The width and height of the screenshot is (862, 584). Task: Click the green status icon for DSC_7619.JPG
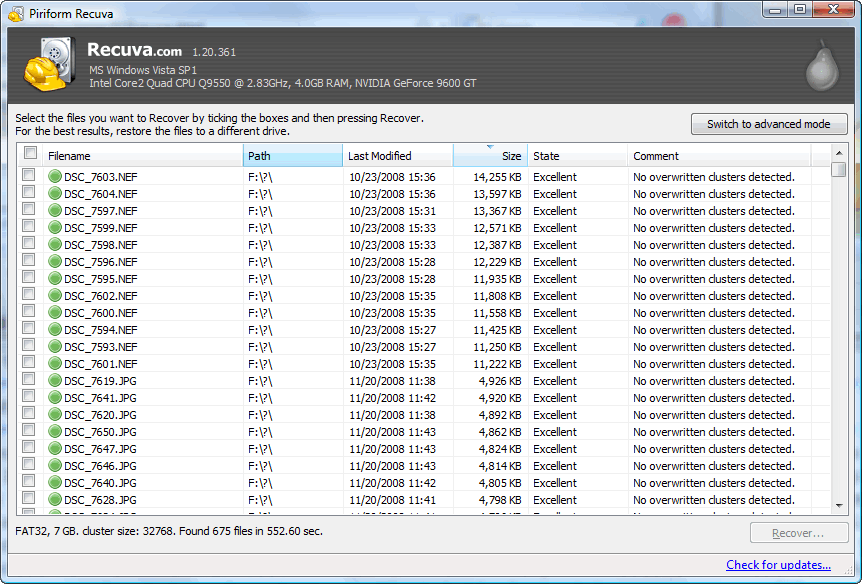(x=54, y=381)
